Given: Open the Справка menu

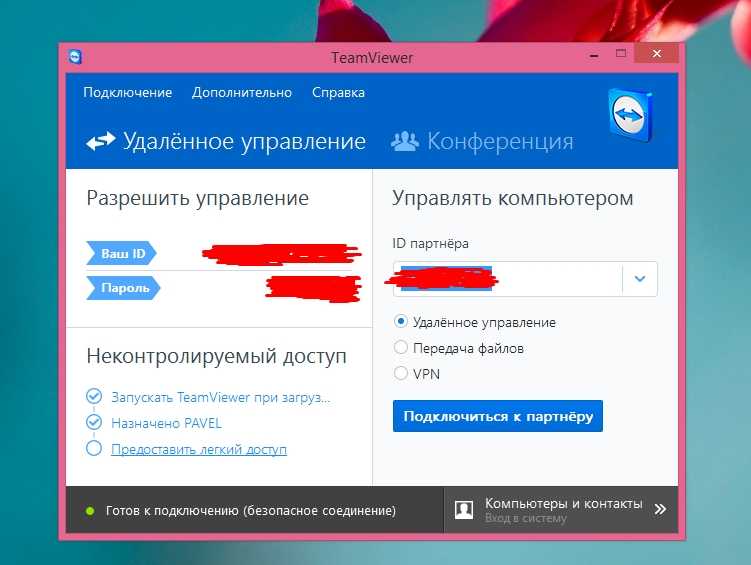Looking at the screenshot, I should [x=338, y=92].
